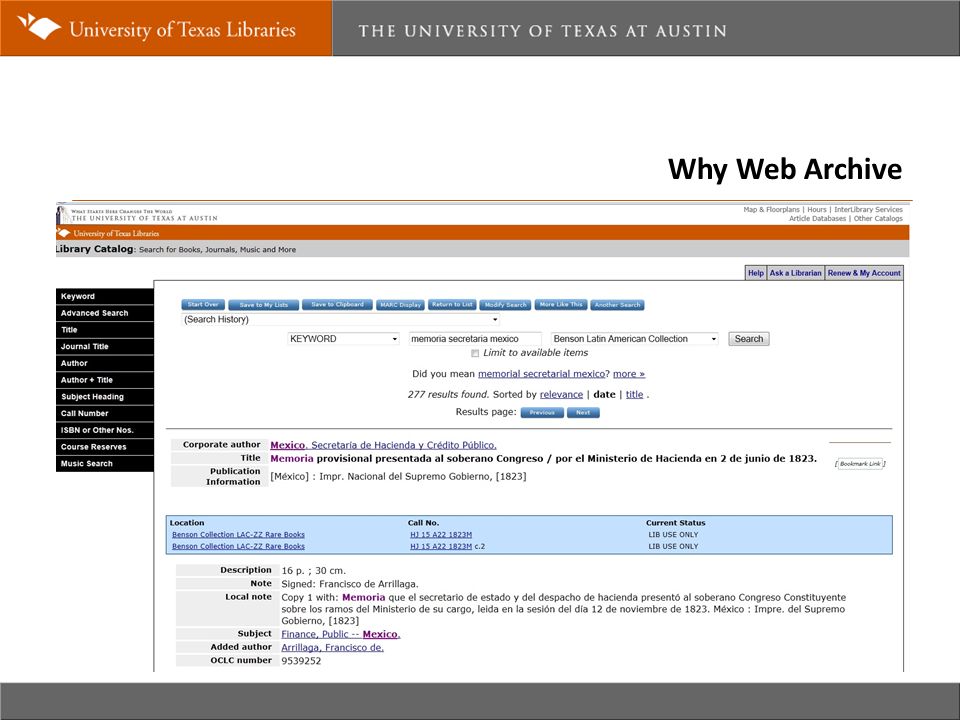Screen dimensions: 960x720
Task: Select Call Number in the side menu
Action: (105, 413)
